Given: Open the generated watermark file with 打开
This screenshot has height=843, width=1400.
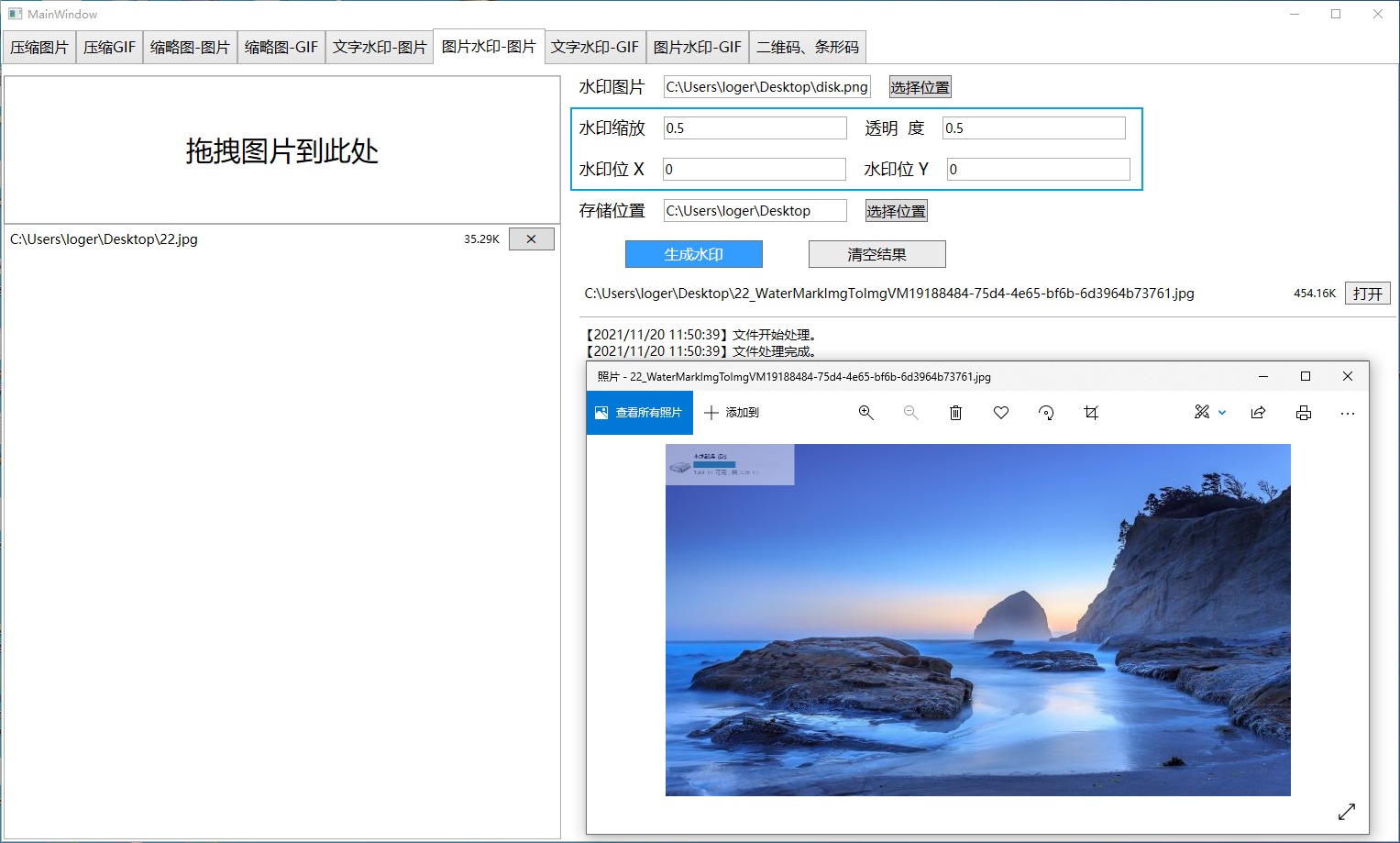Looking at the screenshot, I should 1368,294.
